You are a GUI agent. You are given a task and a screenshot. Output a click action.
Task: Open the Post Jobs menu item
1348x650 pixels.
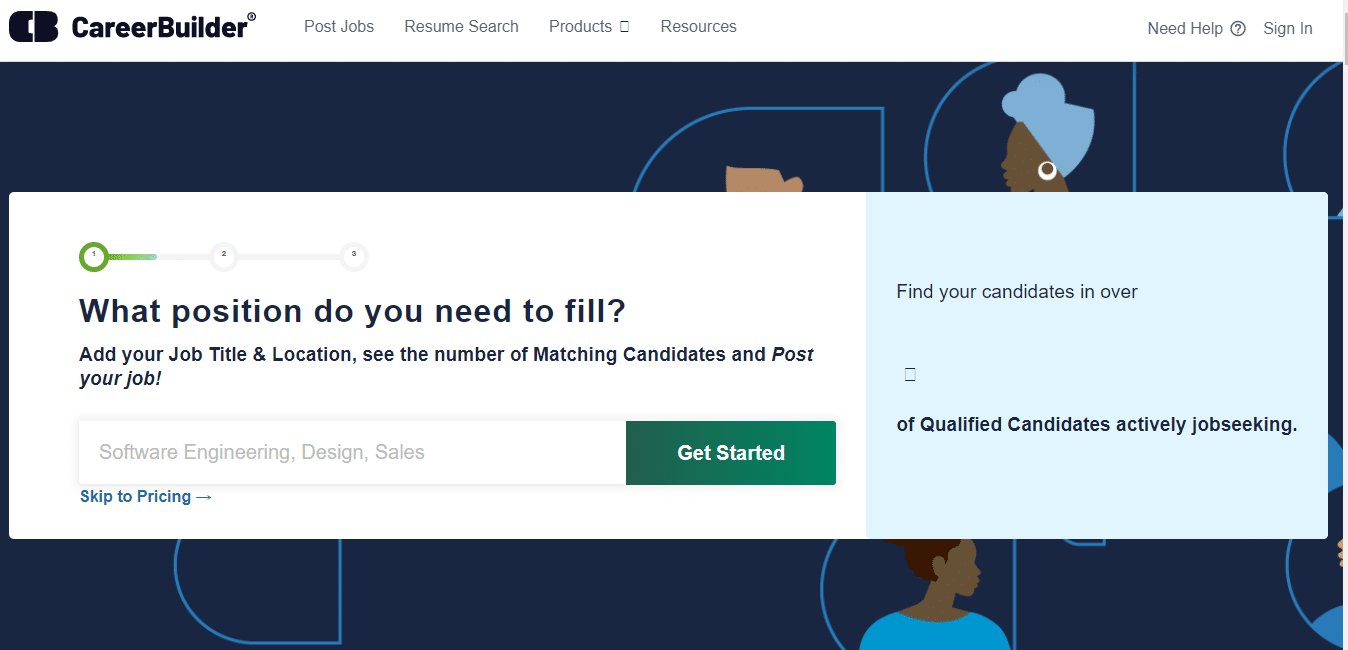(339, 27)
